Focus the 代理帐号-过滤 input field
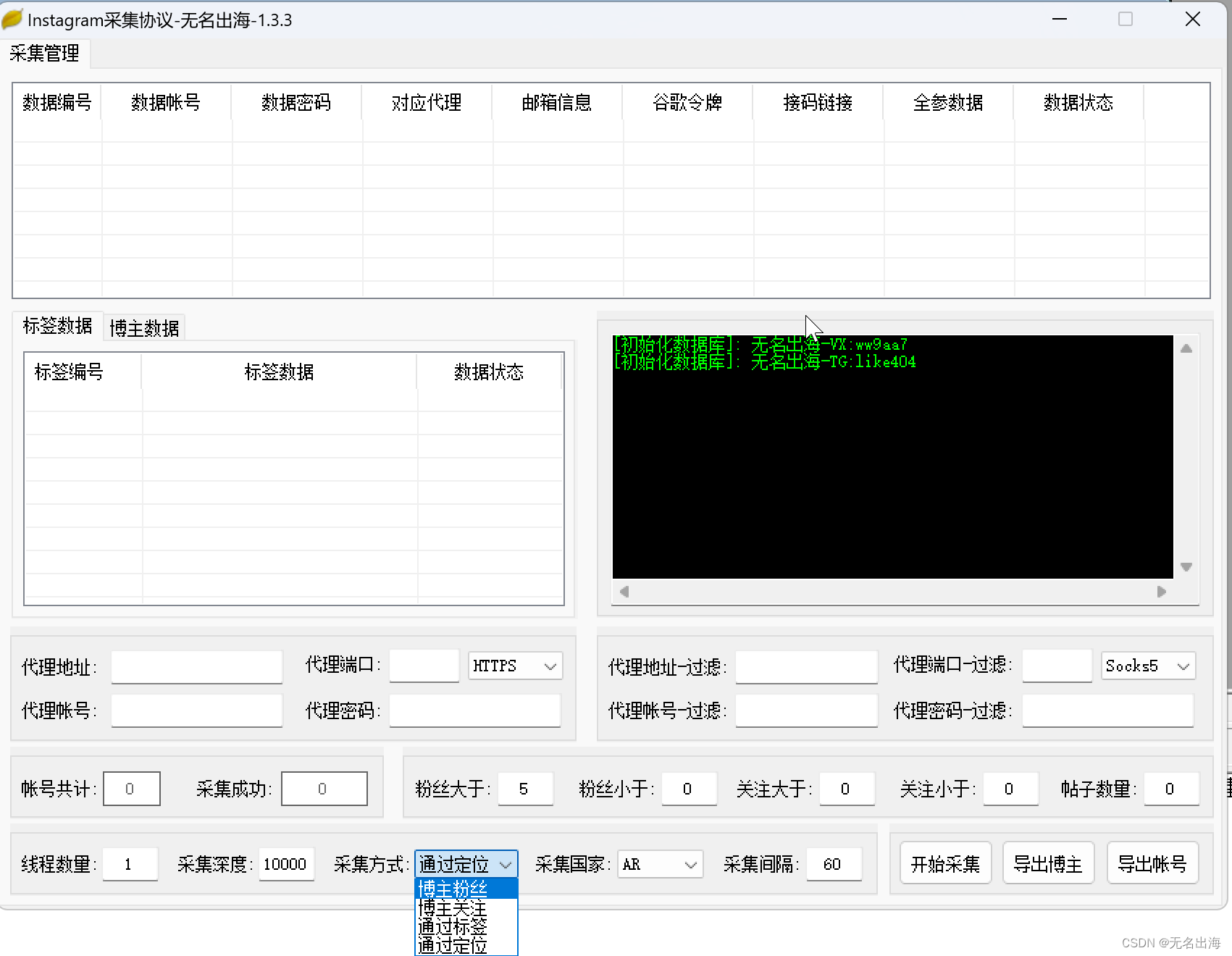This screenshot has width=1232, height=956. tap(807, 710)
